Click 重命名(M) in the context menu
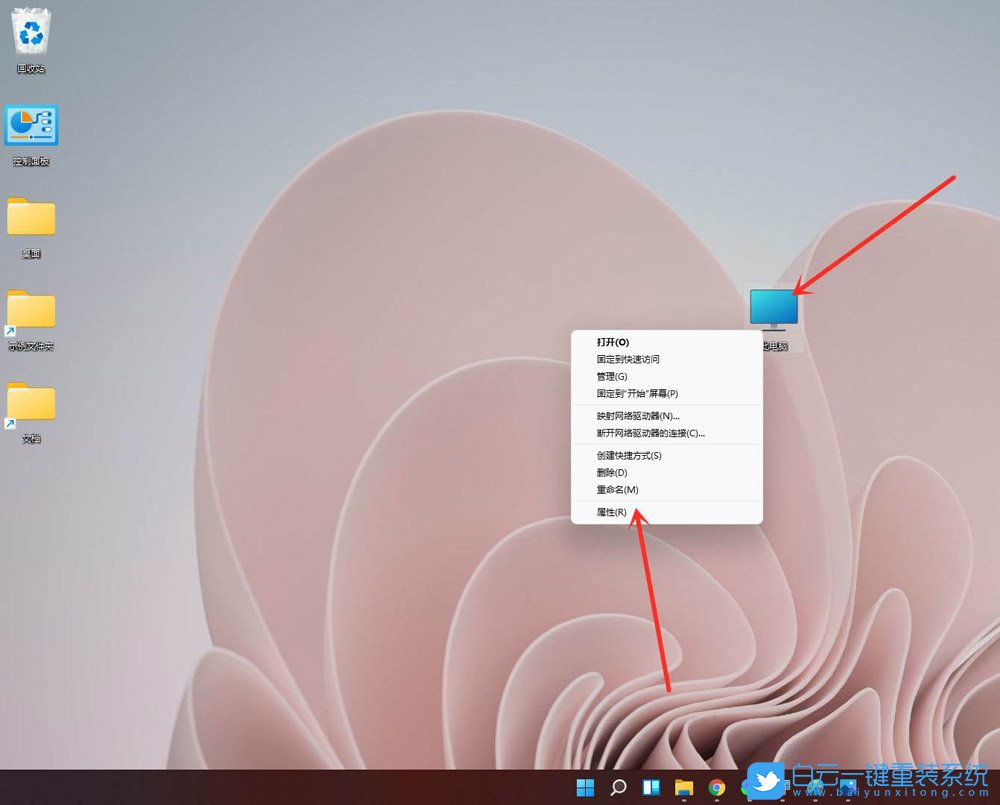This screenshot has height=805, width=1000. [x=617, y=489]
